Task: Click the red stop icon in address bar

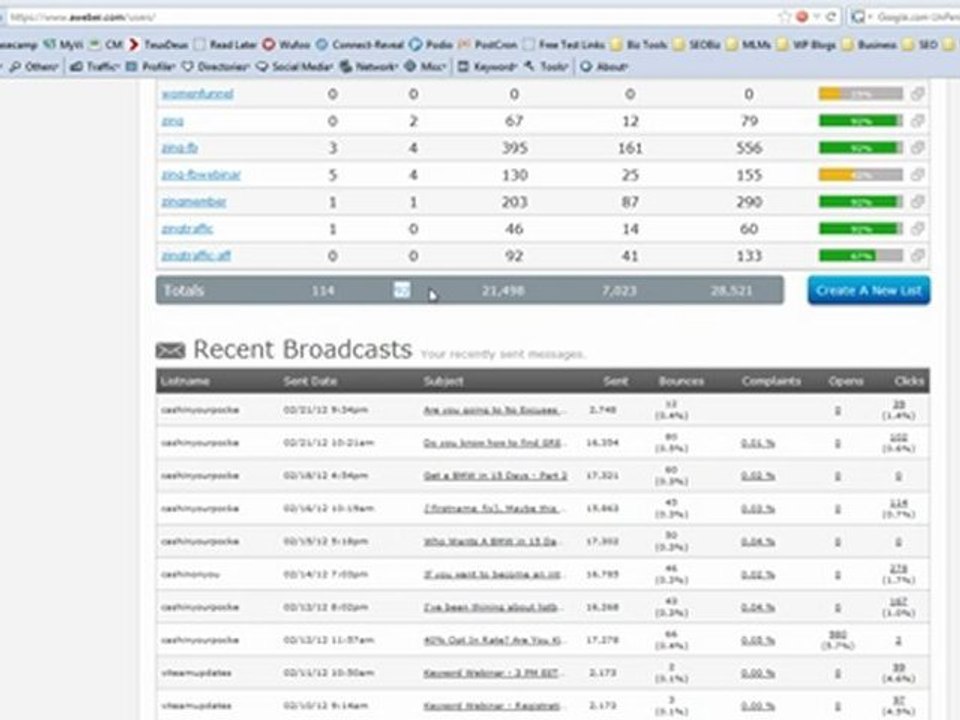Action: [801, 17]
